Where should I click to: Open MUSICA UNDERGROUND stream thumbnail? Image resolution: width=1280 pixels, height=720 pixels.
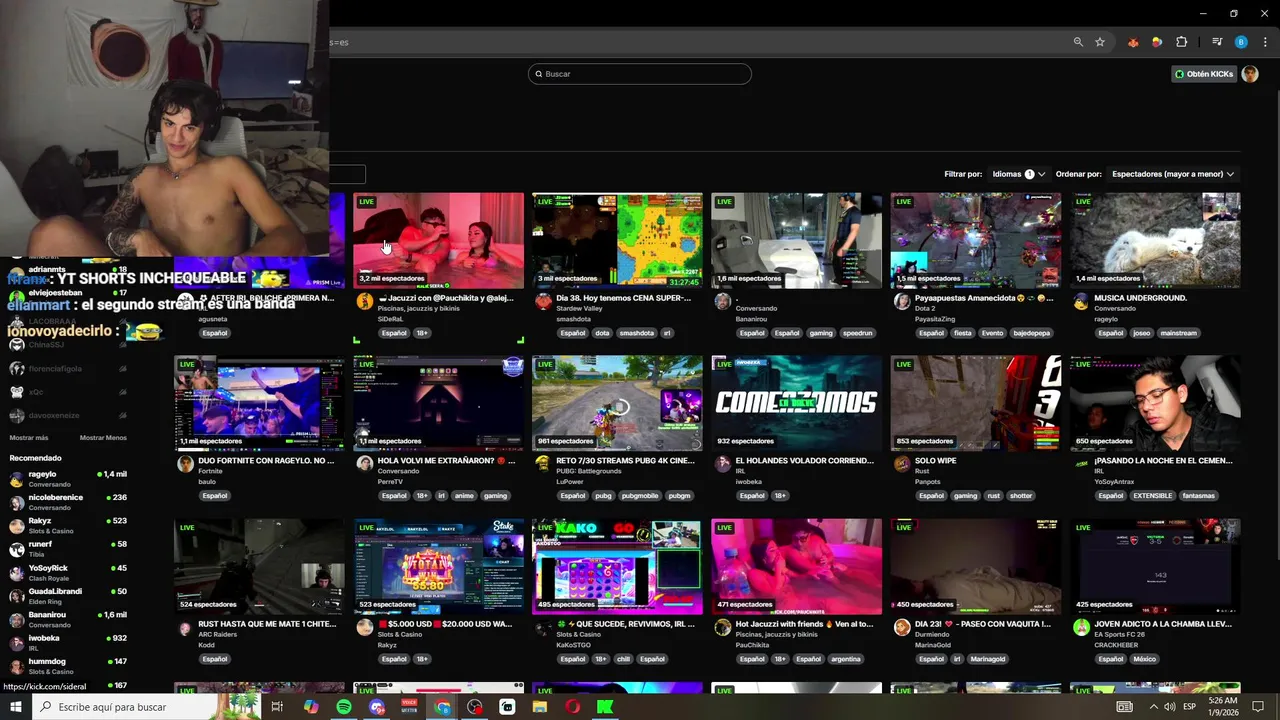point(1155,240)
